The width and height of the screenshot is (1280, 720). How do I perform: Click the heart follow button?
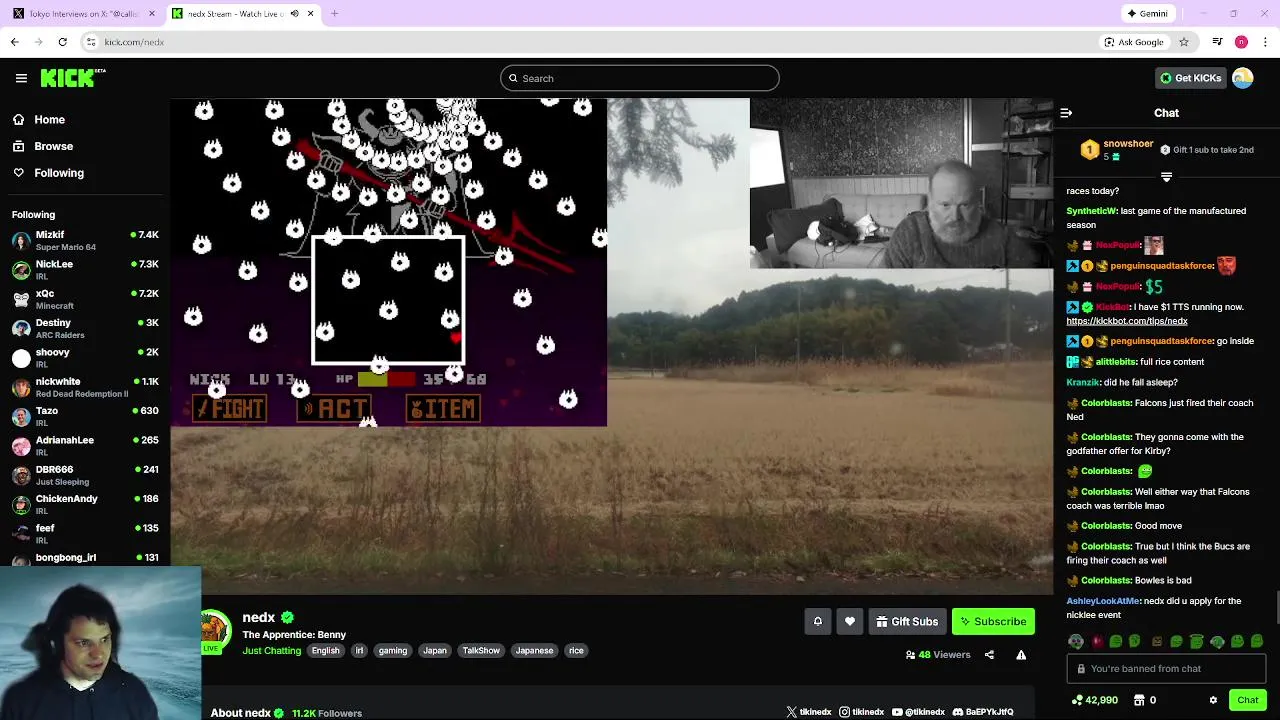(x=850, y=622)
